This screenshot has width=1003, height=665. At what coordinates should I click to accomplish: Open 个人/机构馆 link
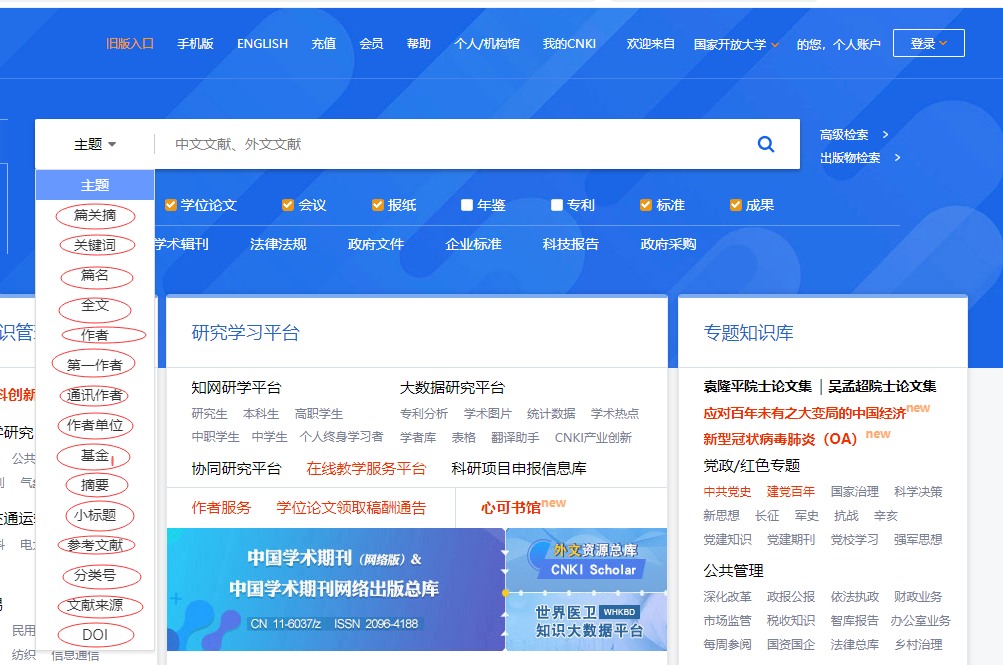[x=487, y=43]
